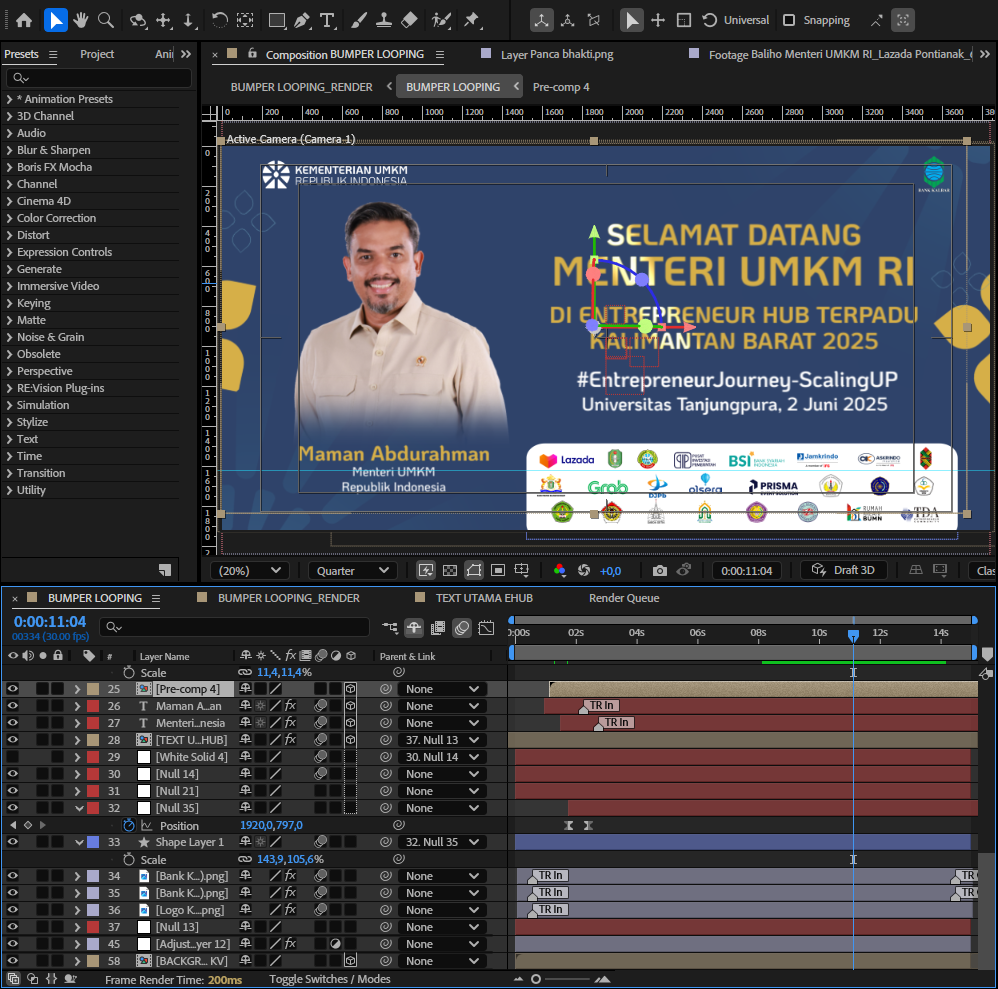Select the Pan camera tool
Viewport: 998px width, 989px height.
tap(164, 20)
